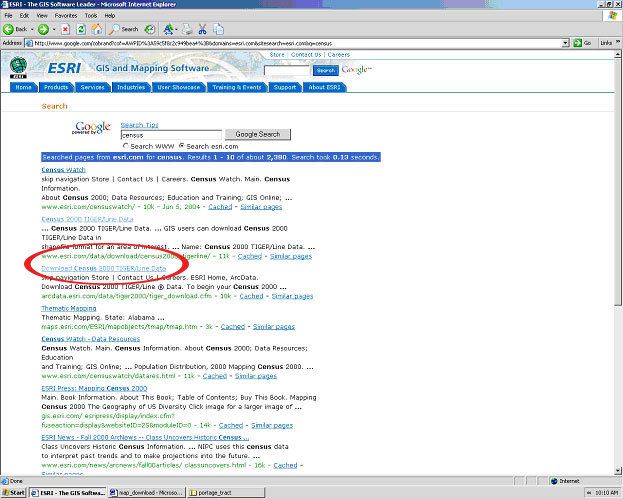Switch to the User Showcase tab
Viewport: 623px width, 499px height.
coord(179,87)
